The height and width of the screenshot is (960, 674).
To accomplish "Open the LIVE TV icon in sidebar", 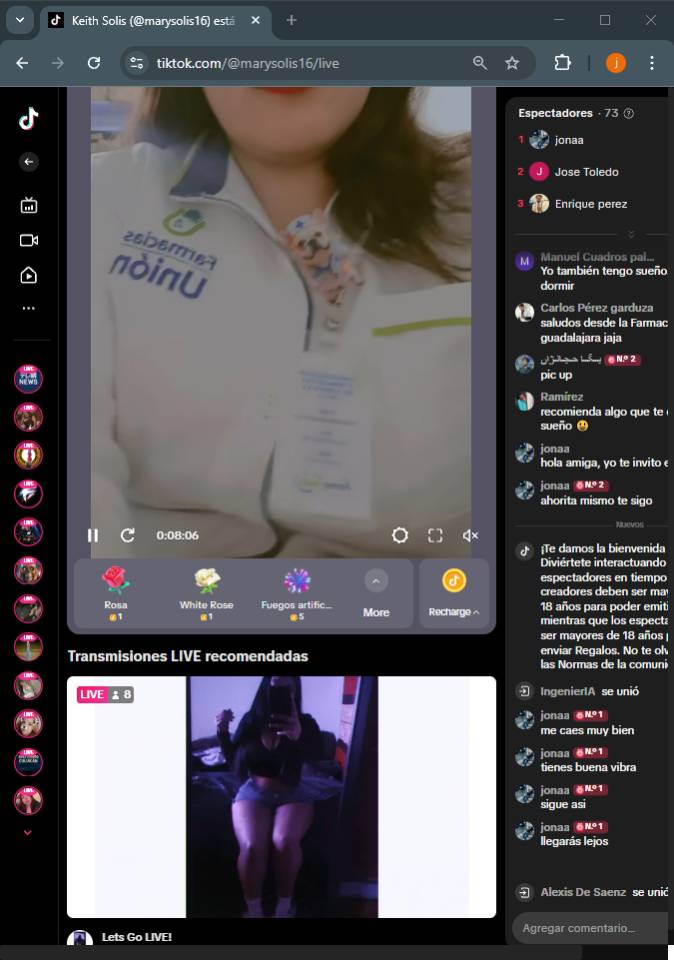I will click(28, 206).
